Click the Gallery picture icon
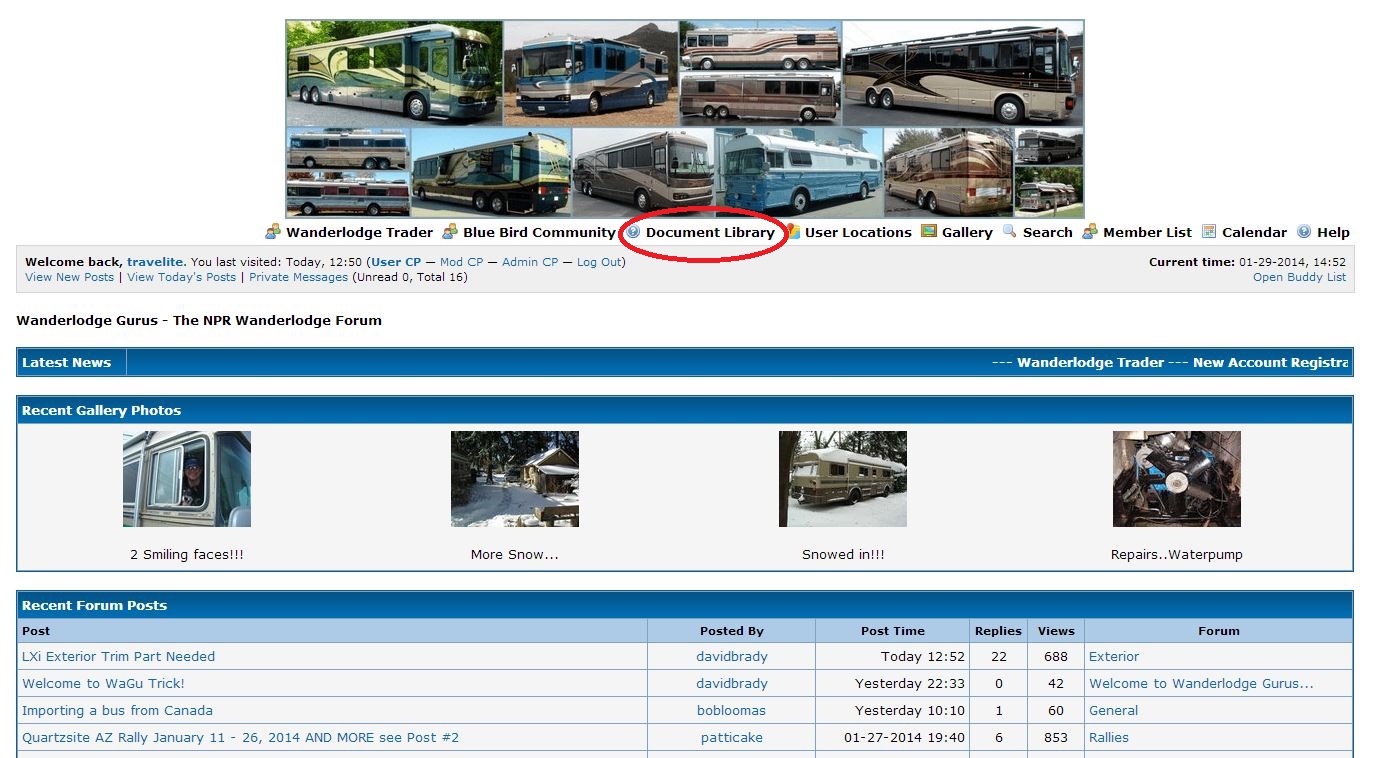Screen dimensions: 1374x758 click(x=929, y=232)
